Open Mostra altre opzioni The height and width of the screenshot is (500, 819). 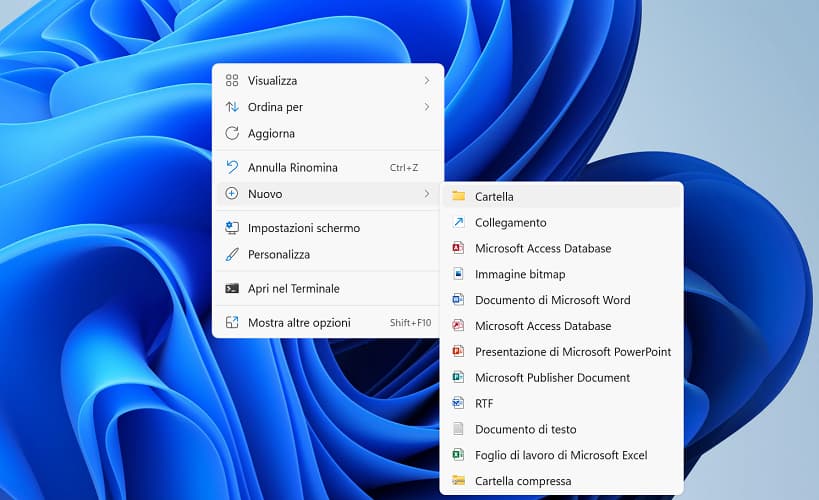pyautogui.click(x=299, y=323)
